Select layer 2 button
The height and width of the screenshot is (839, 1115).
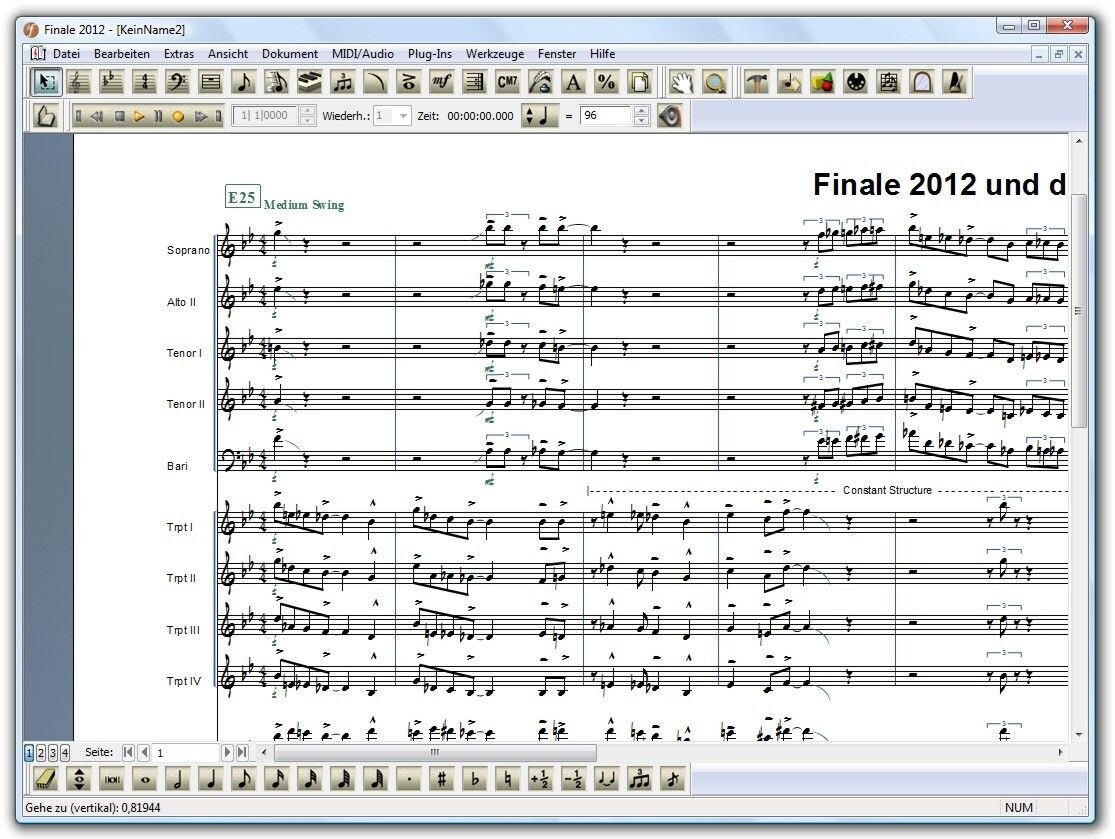click(x=41, y=752)
